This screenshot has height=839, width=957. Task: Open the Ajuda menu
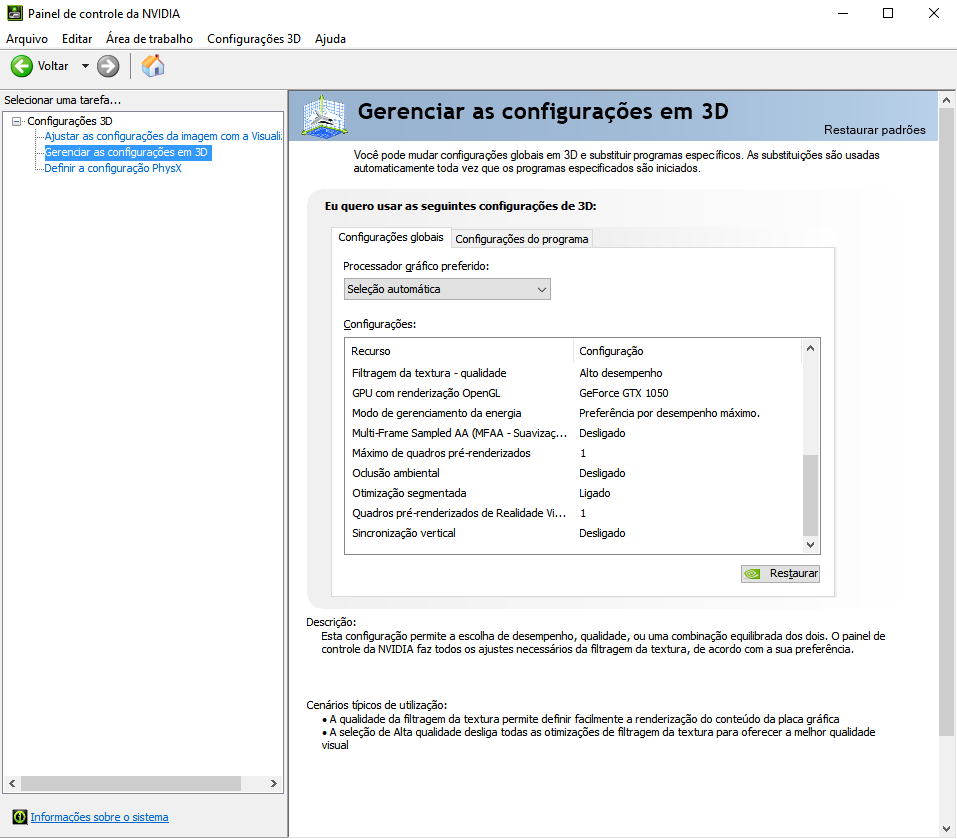point(330,38)
